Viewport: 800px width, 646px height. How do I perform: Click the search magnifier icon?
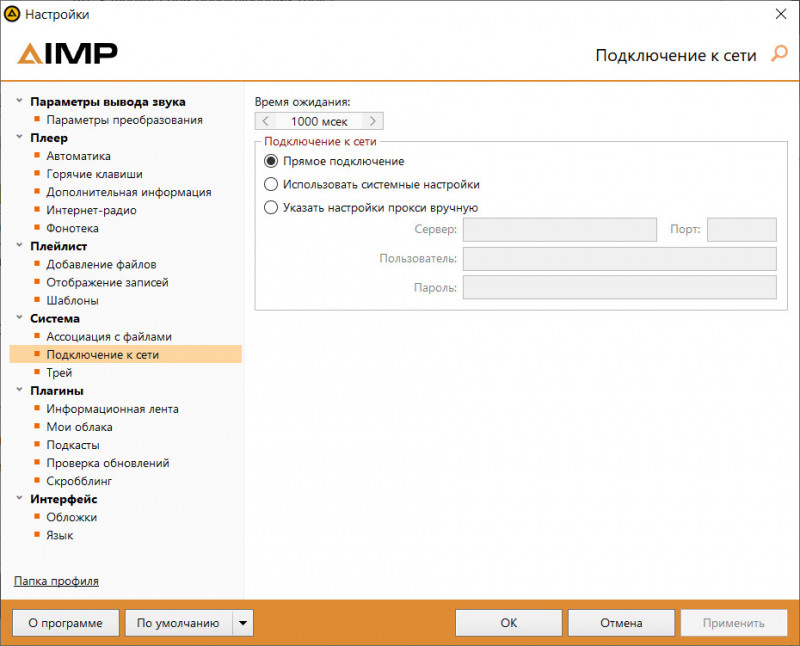pyautogui.click(x=780, y=54)
